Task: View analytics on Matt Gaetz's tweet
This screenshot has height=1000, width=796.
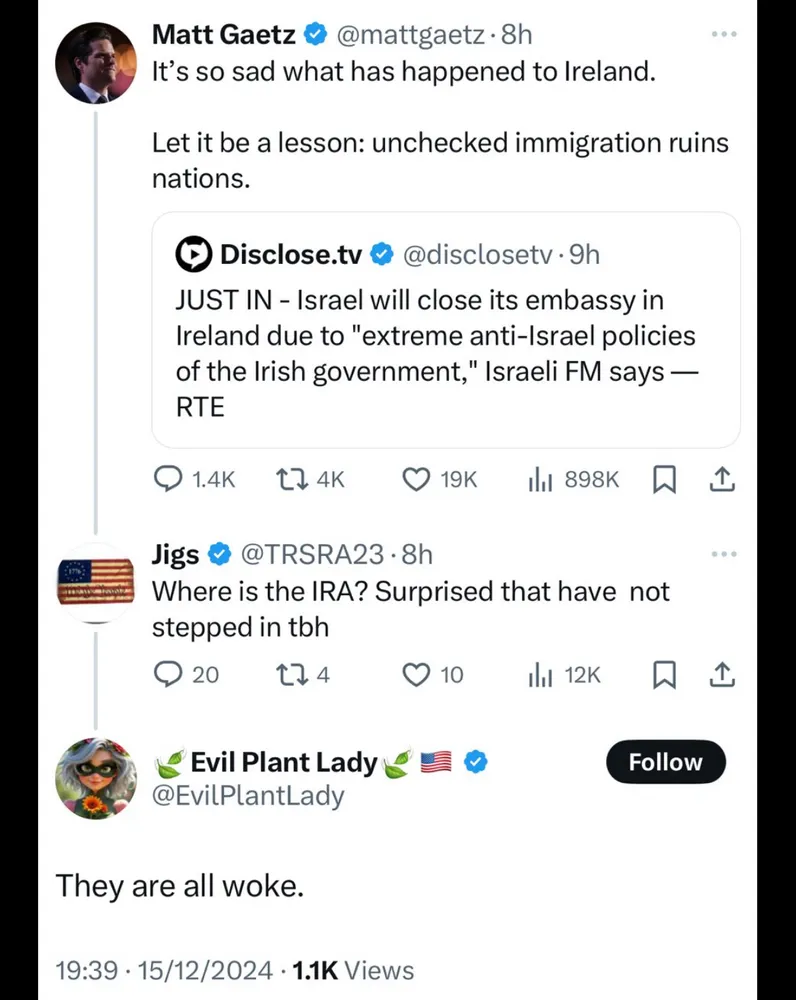Action: point(540,481)
